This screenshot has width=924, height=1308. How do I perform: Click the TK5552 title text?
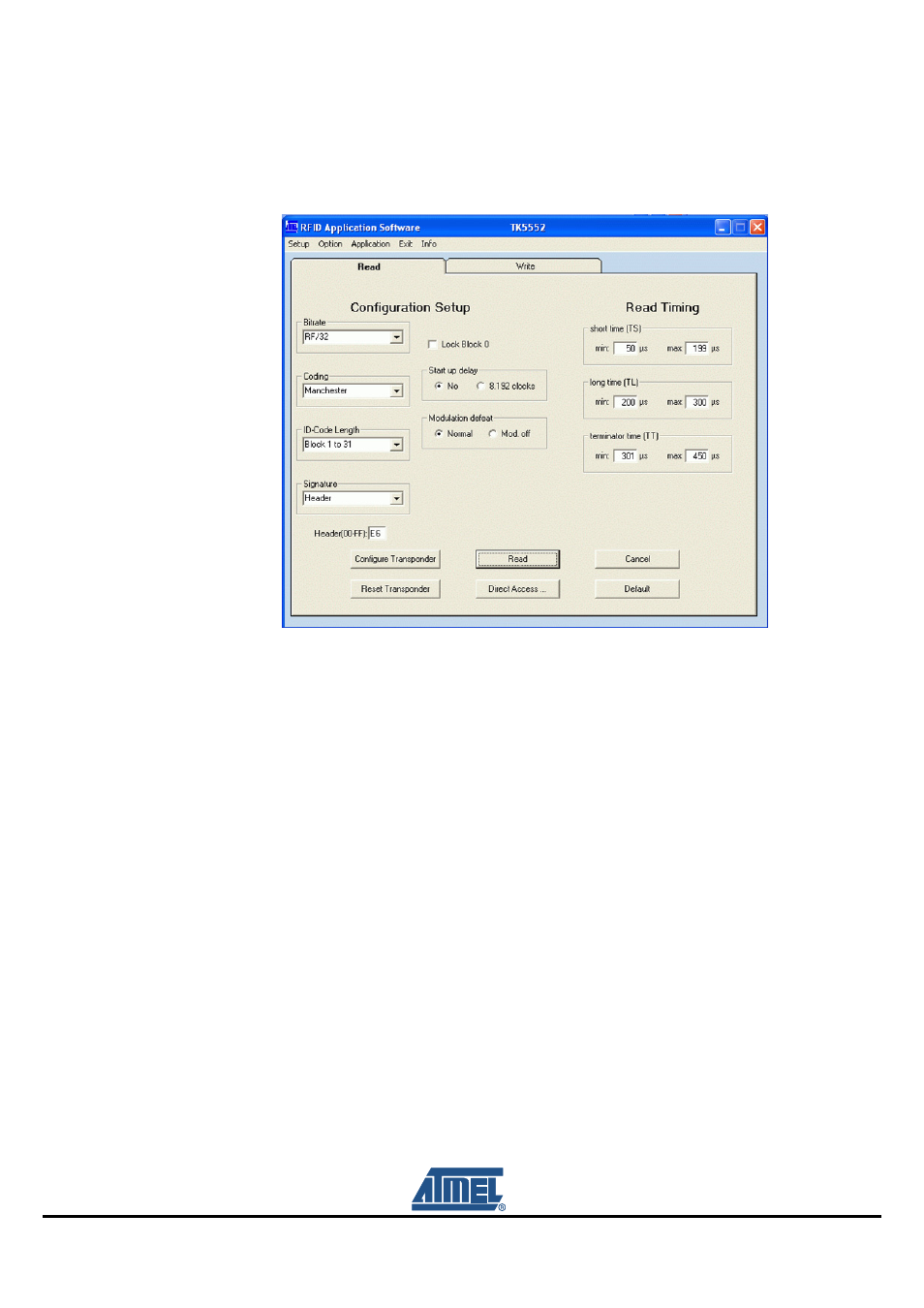528,228
